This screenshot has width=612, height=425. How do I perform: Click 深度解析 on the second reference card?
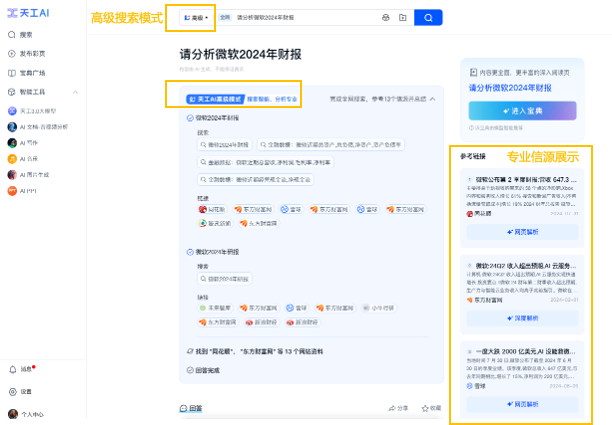pyautogui.click(x=523, y=318)
